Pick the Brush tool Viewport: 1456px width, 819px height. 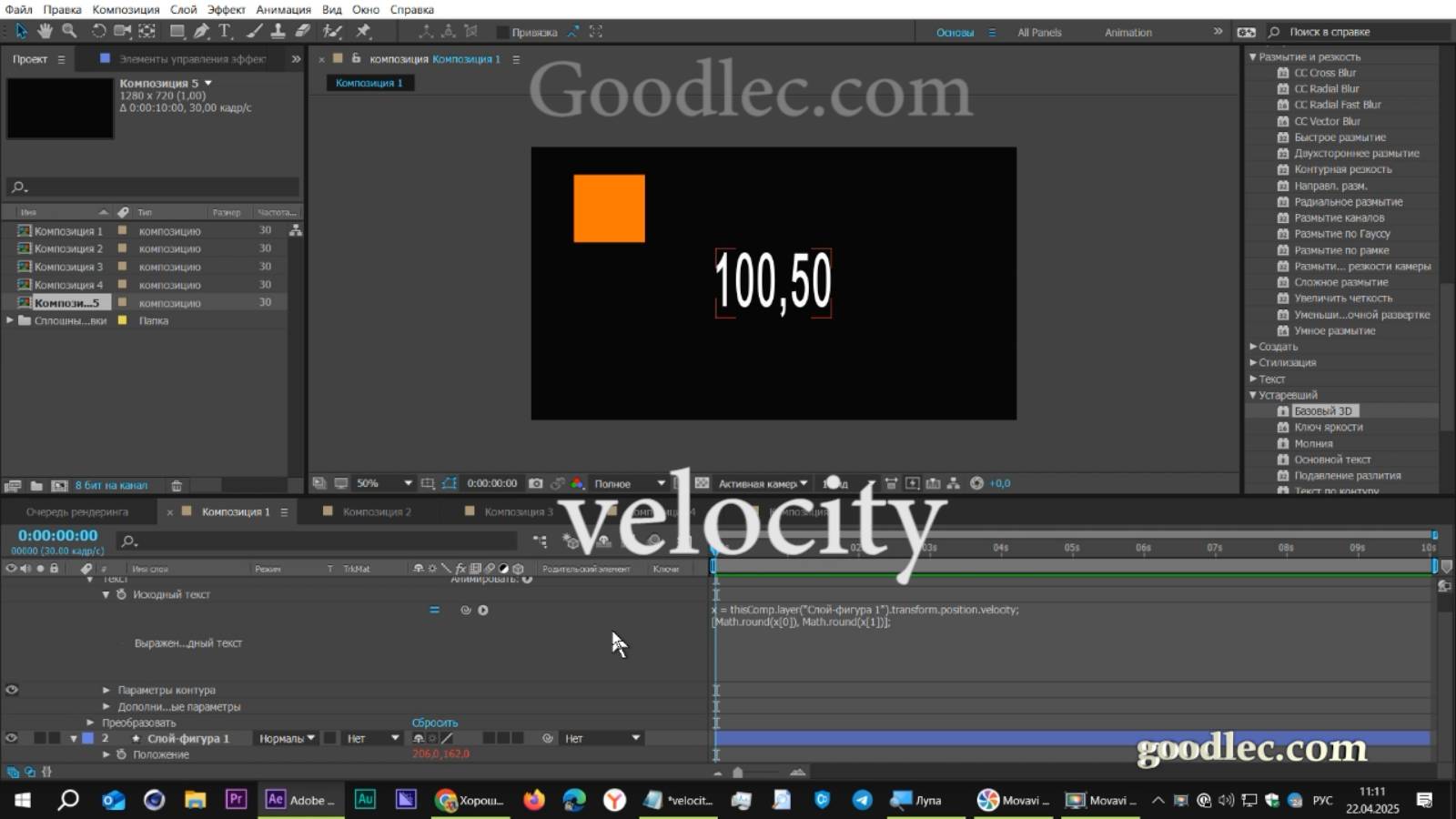click(254, 30)
